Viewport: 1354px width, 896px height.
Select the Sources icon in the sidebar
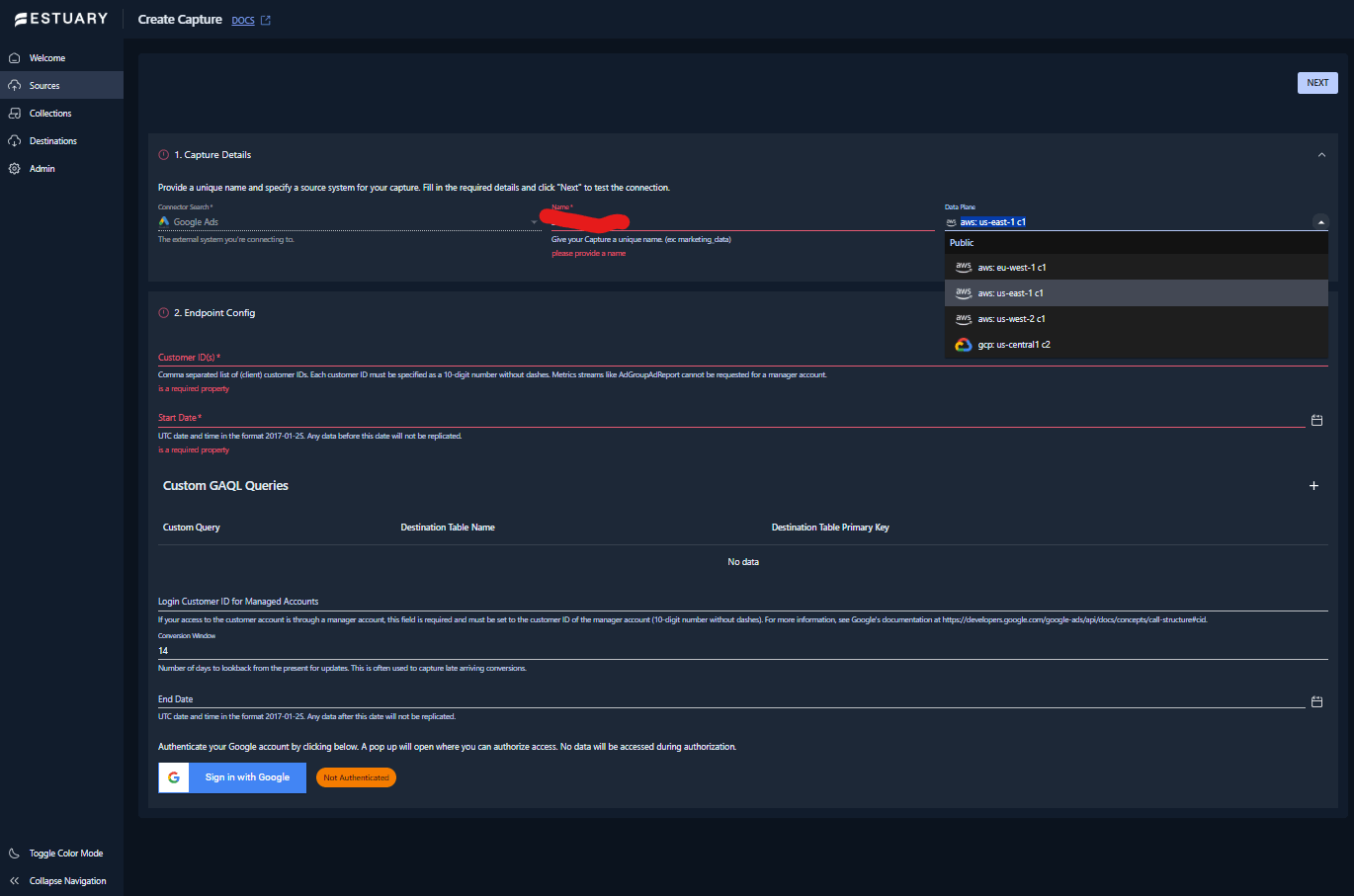click(x=15, y=84)
